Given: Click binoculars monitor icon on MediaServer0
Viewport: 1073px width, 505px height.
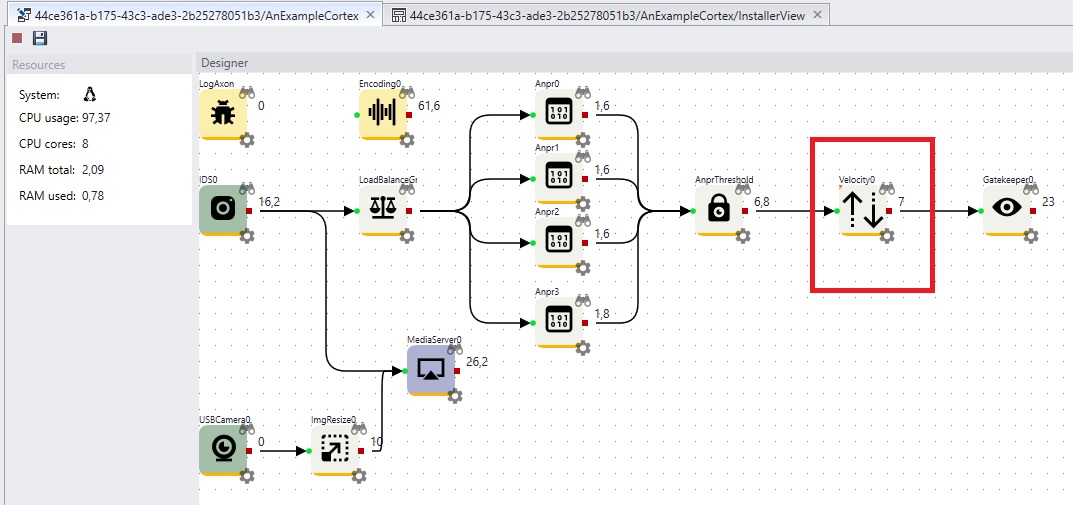Looking at the screenshot, I should 455,348.
